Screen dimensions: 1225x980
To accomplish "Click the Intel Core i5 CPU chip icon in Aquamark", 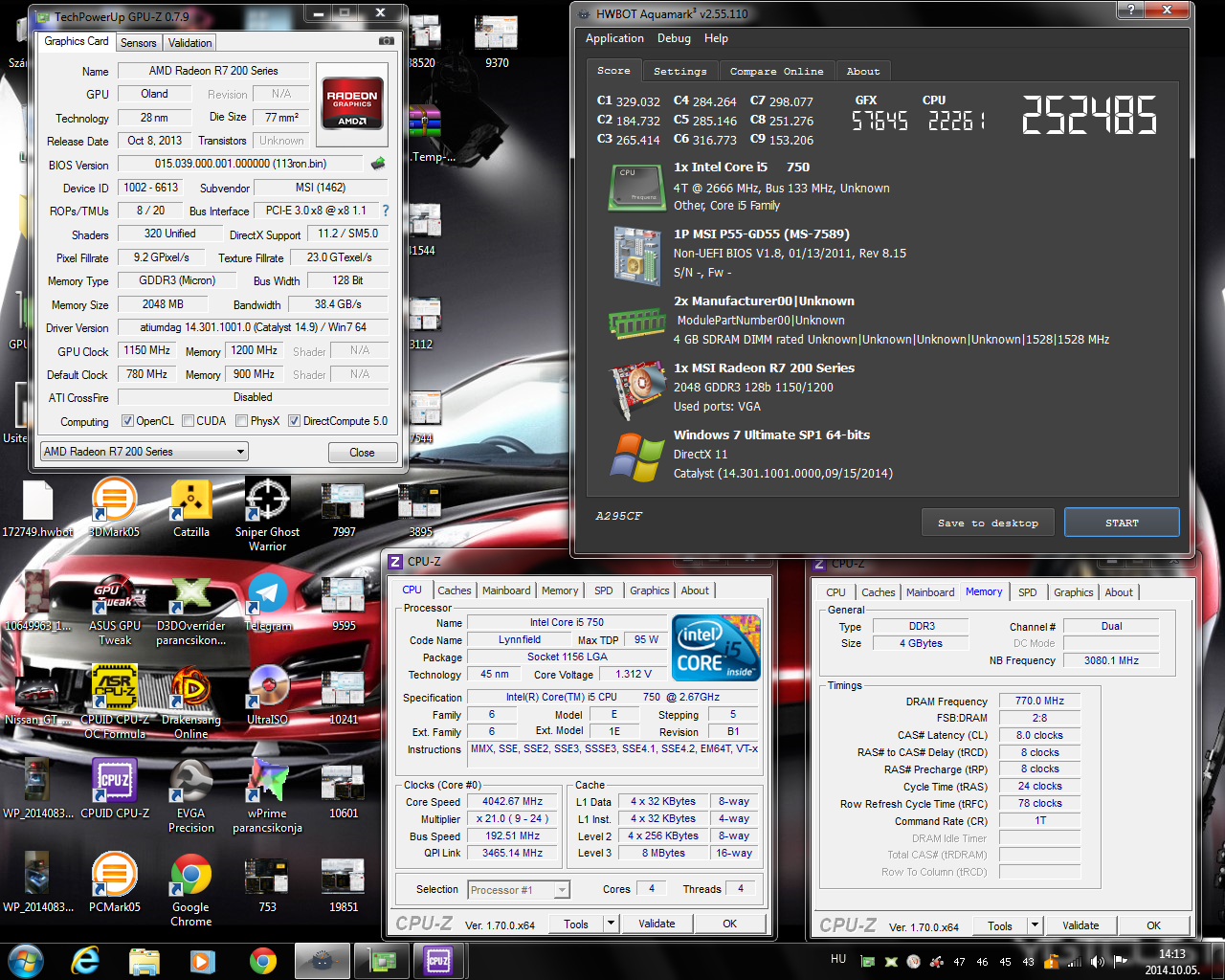I will pos(636,187).
